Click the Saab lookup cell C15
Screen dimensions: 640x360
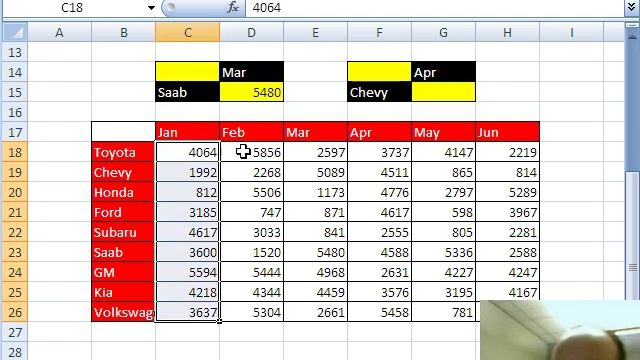click(x=187, y=92)
